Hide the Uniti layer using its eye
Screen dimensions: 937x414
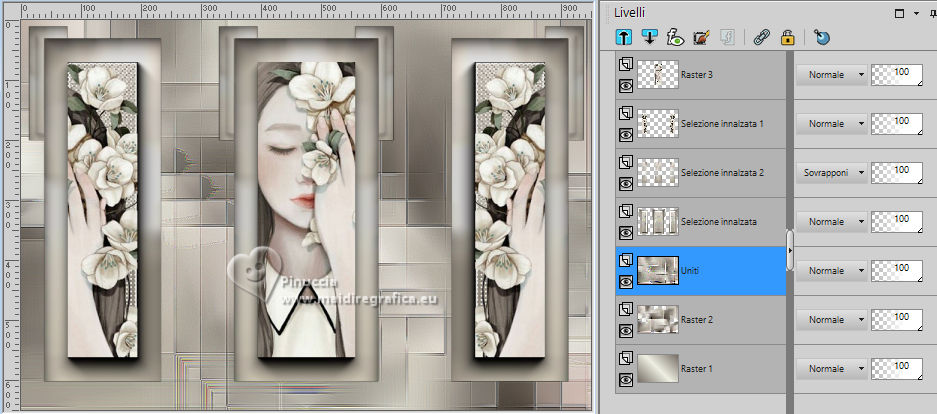[x=626, y=282]
